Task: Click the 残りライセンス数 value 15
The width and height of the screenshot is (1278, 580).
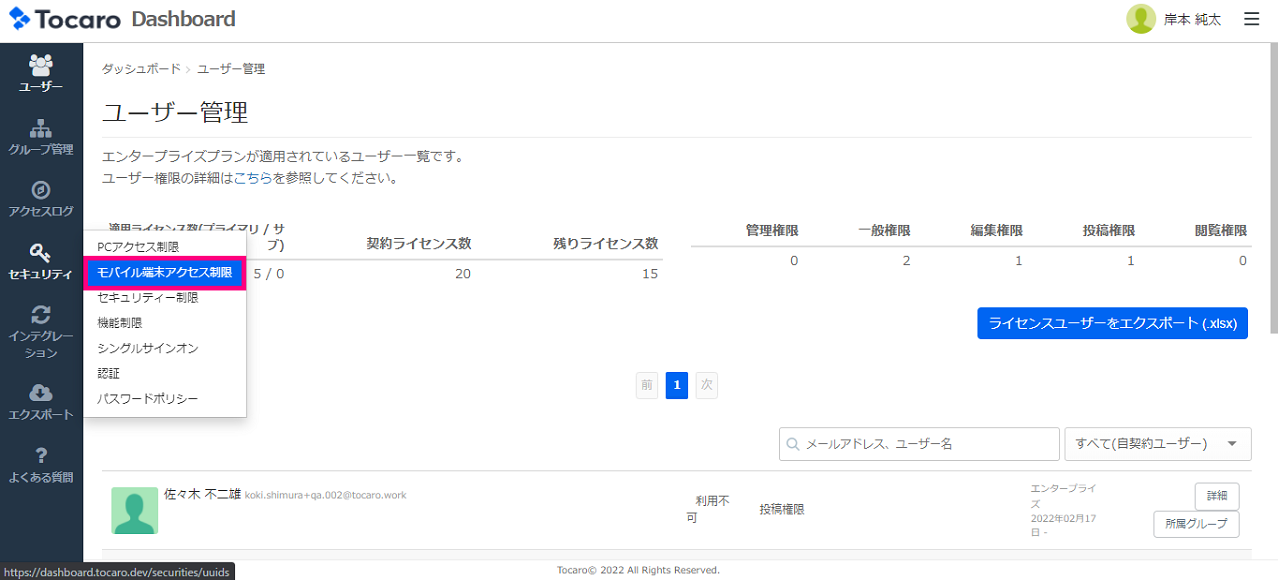Action: (650, 274)
